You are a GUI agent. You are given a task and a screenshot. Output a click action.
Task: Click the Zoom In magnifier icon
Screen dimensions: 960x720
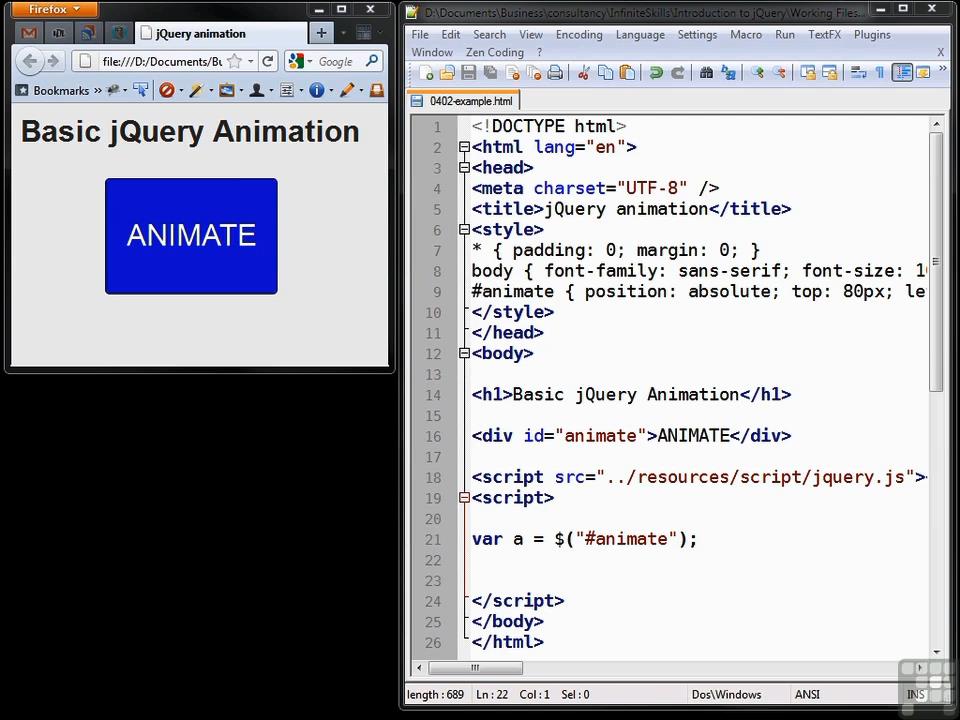click(x=757, y=73)
